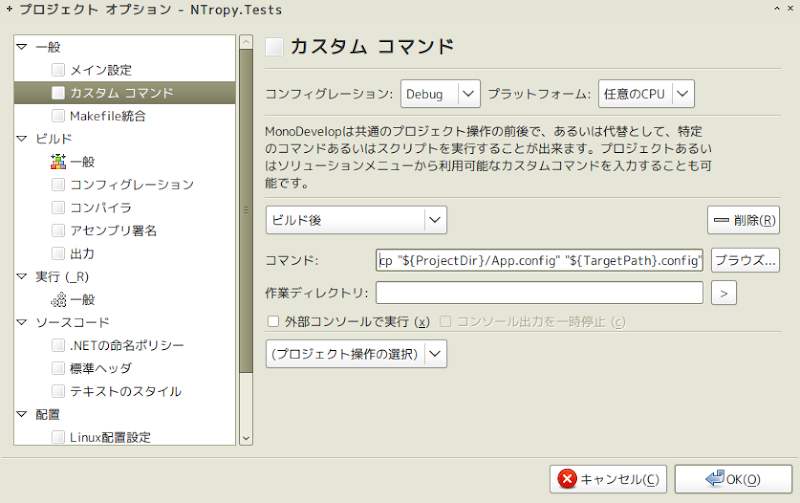
Task: Confirm with the OK(O) button
Action: (x=733, y=479)
